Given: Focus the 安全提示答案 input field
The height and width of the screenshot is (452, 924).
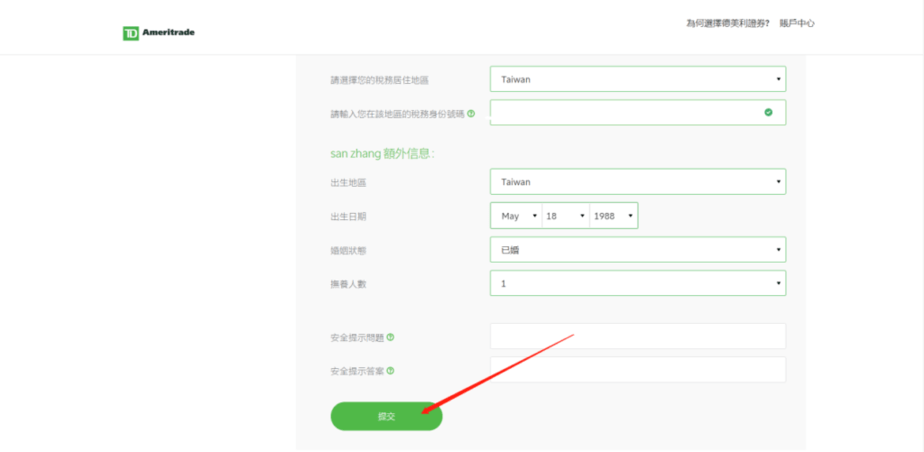Looking at the screenshot, I should pyautogui.click(x=638, y=369).
